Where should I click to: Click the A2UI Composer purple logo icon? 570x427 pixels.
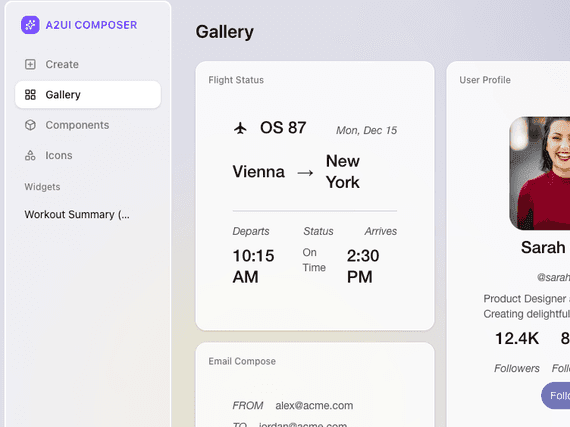tap(30, 25)
